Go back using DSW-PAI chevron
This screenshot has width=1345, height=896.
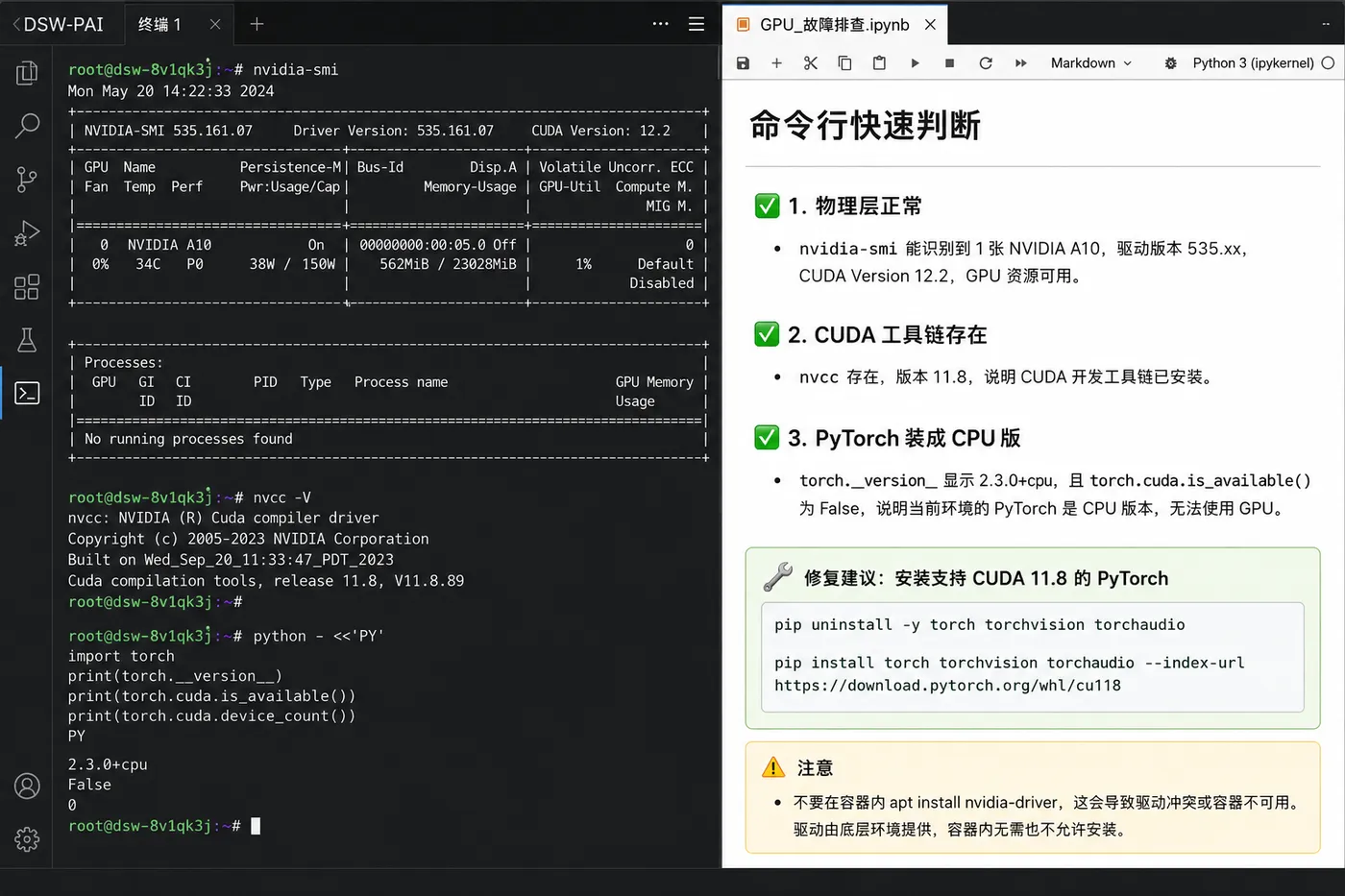pos(15,24)
